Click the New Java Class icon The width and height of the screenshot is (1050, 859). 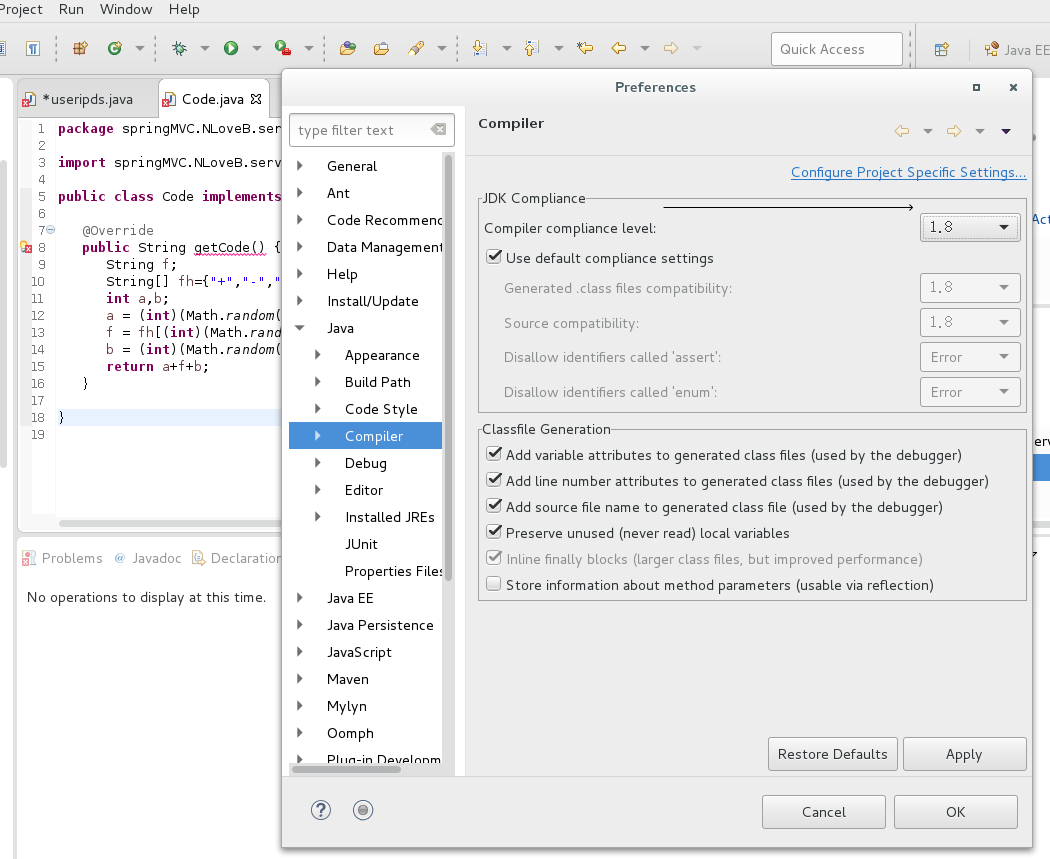pos(115,48)
